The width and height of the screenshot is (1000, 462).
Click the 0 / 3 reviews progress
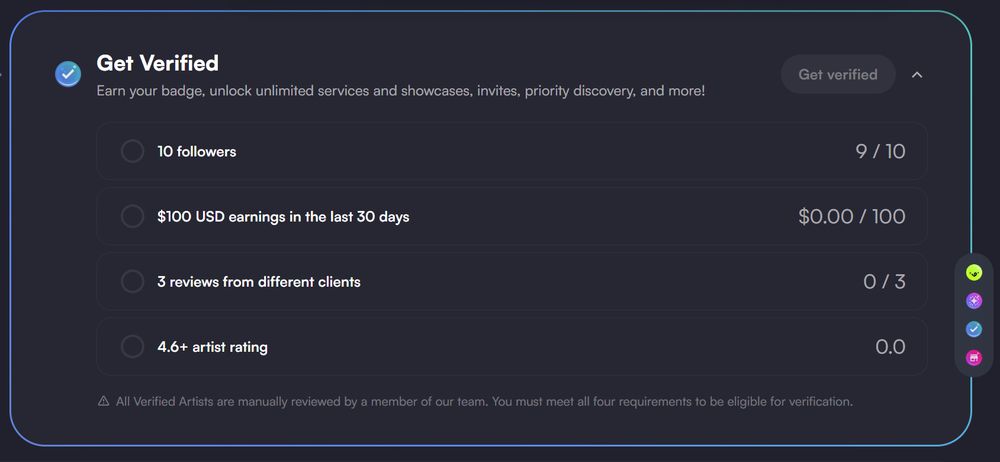(884, 281)
